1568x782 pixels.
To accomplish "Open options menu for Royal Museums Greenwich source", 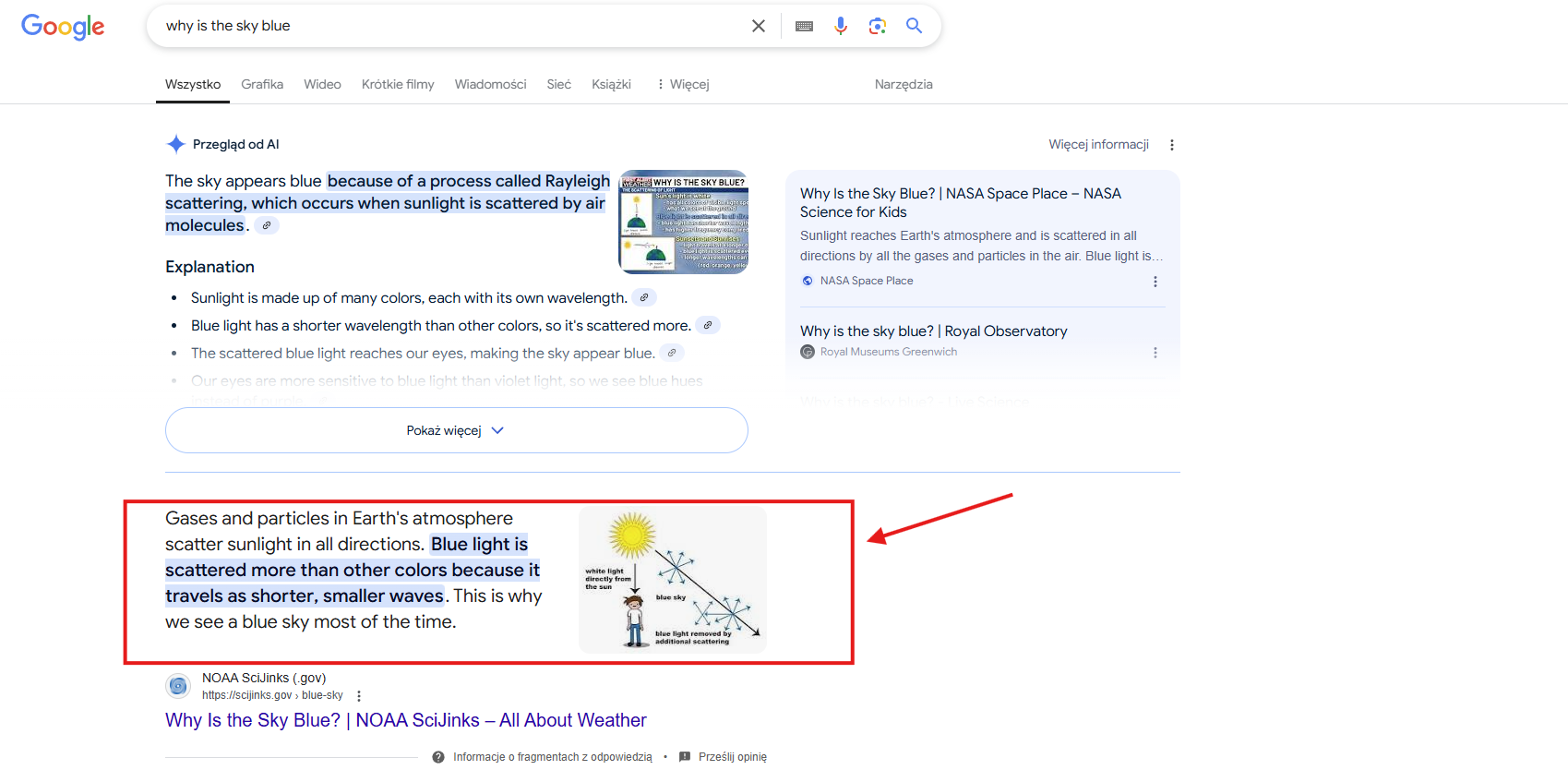I will tap(1155, 353).
